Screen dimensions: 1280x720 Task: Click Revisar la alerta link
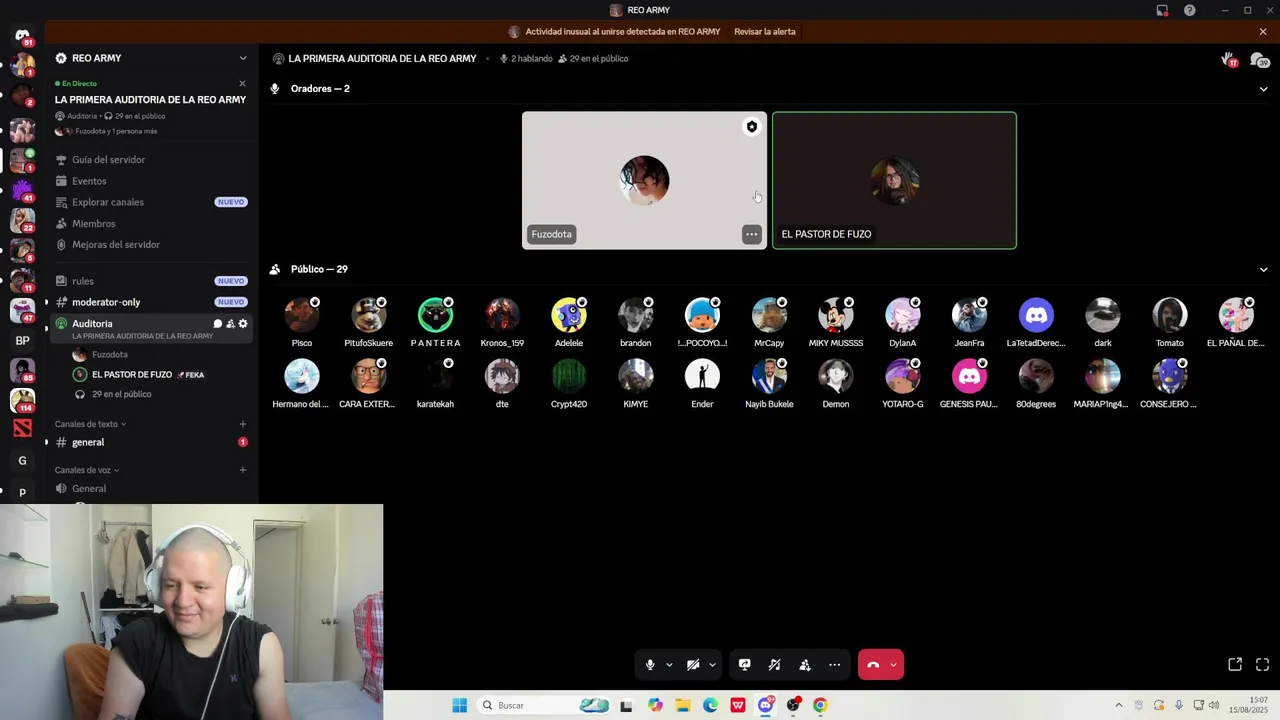click(x=765, y=32)
